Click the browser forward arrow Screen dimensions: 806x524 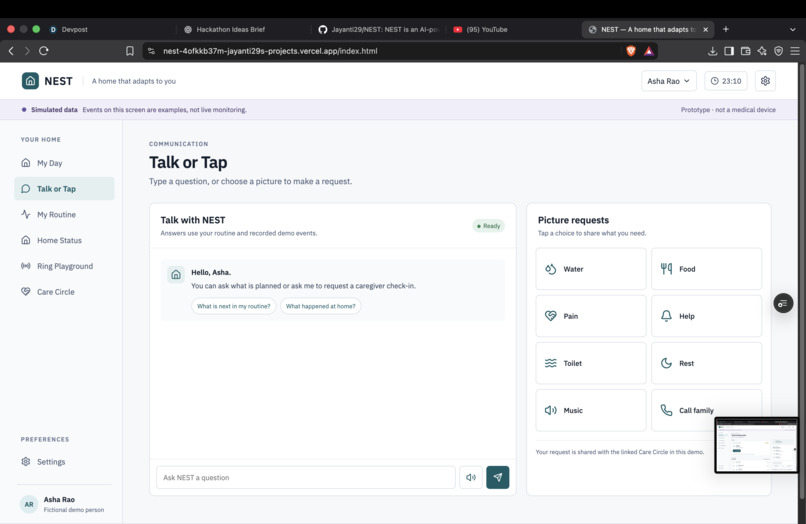(x=27, y=51)
